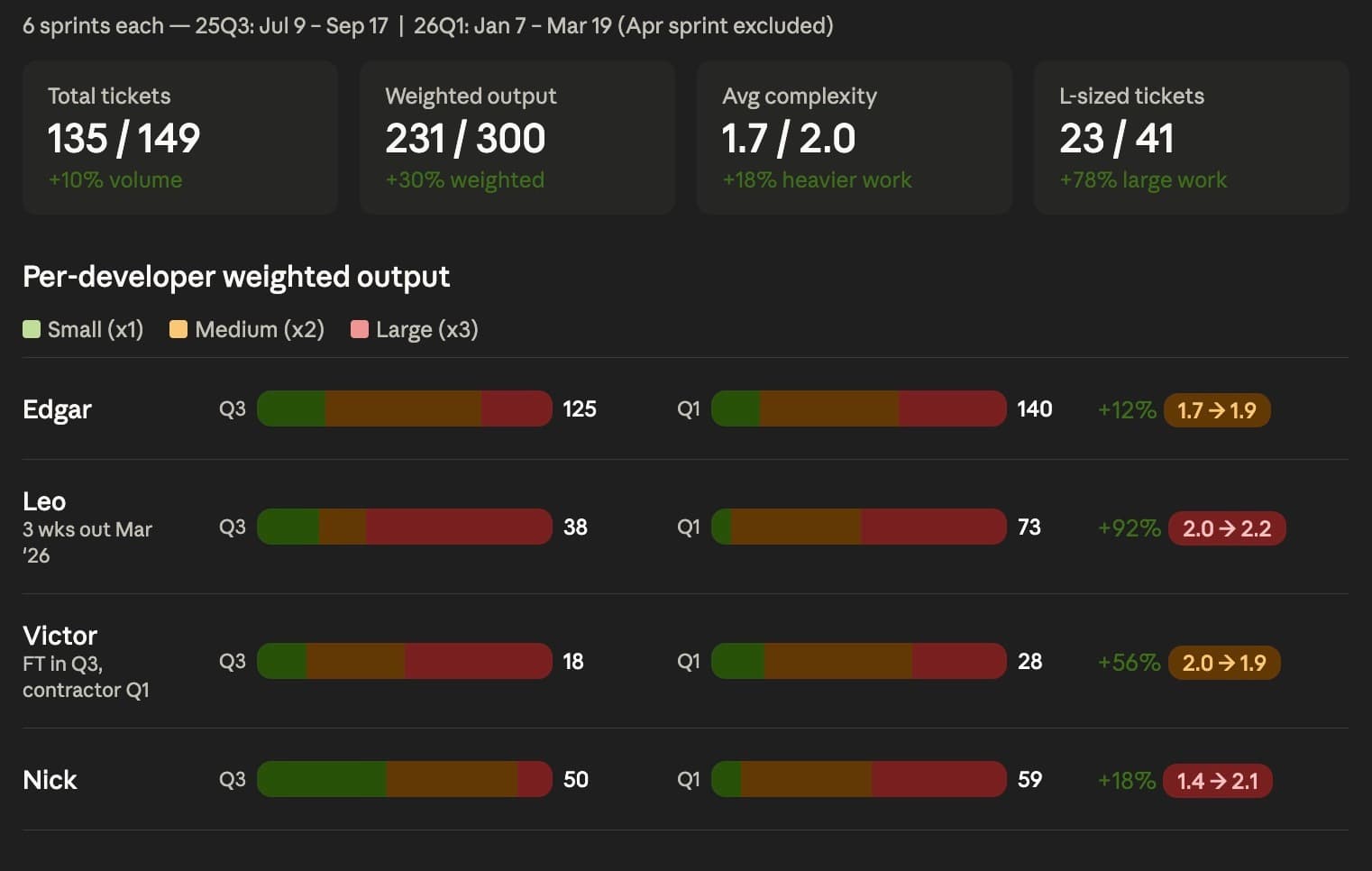
Task: Click Edgar's Q3 stacked output bar
Action: point(405,408)
